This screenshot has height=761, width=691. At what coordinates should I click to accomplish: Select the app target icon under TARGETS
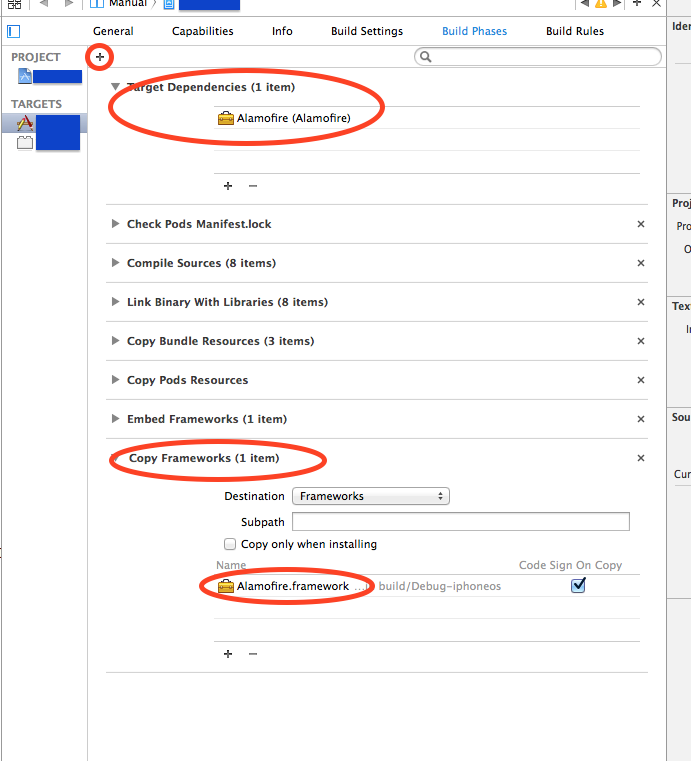coord(25,123)
